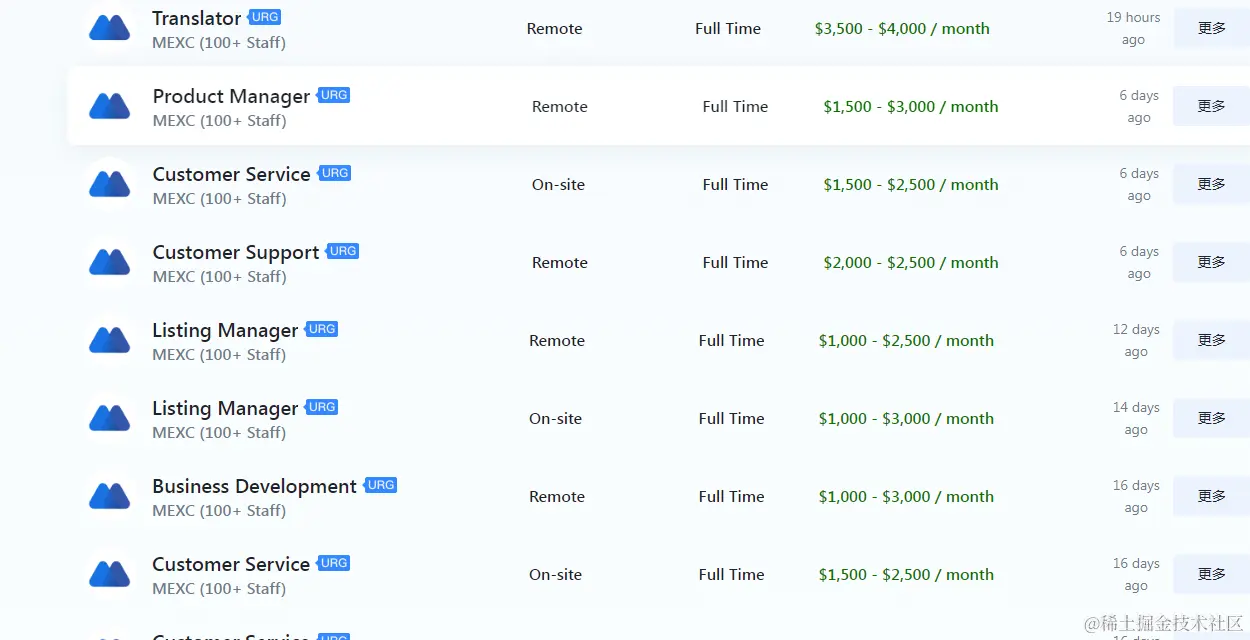Viewport: 1250px width, 640px height.
Task: Click the salary $2,000 - $2,500 / month
Action: [x=911, y=263]
